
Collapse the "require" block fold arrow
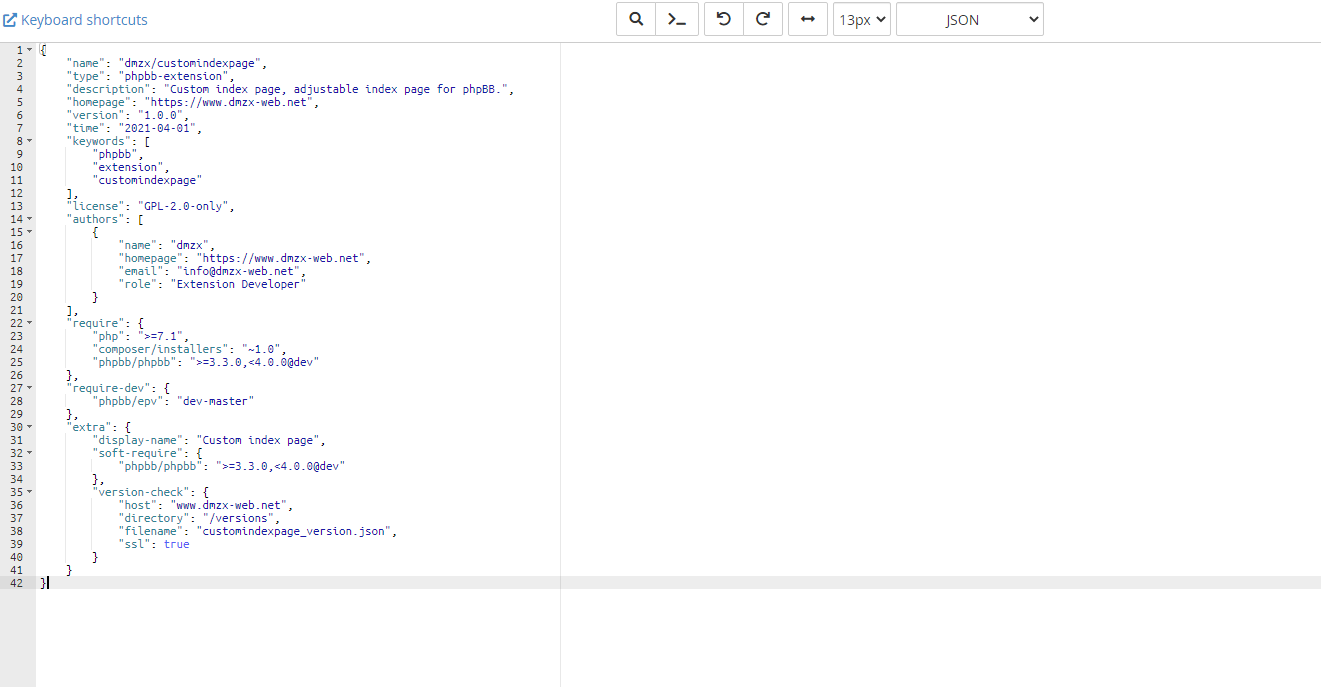(x=29, y=323)
